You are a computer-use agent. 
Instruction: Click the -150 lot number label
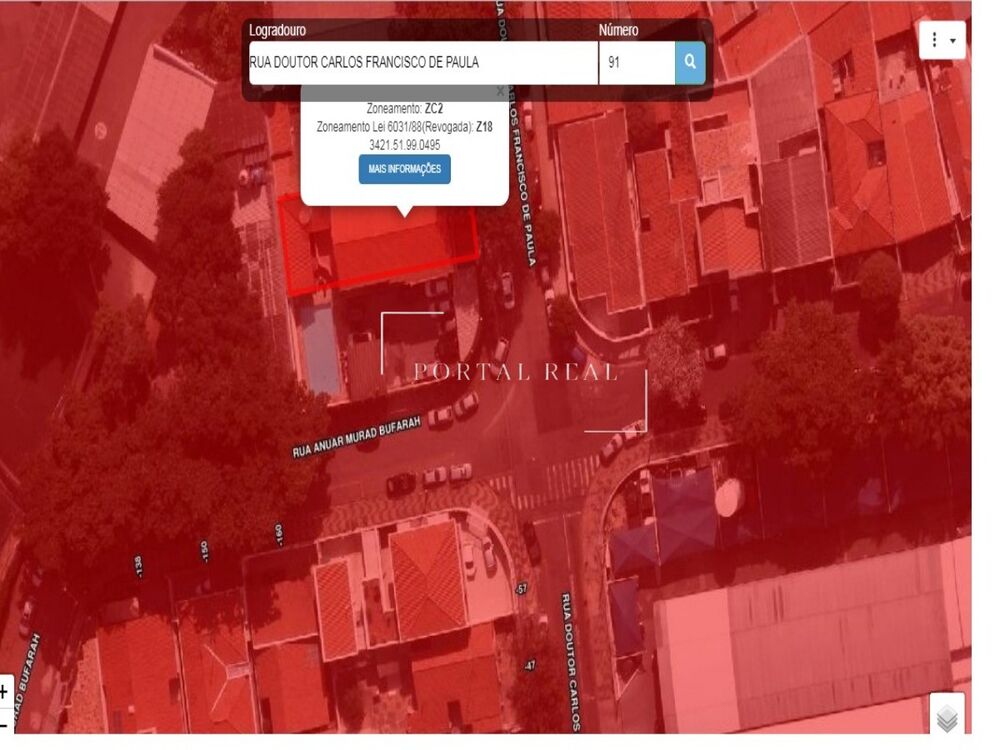coord(204,552)
